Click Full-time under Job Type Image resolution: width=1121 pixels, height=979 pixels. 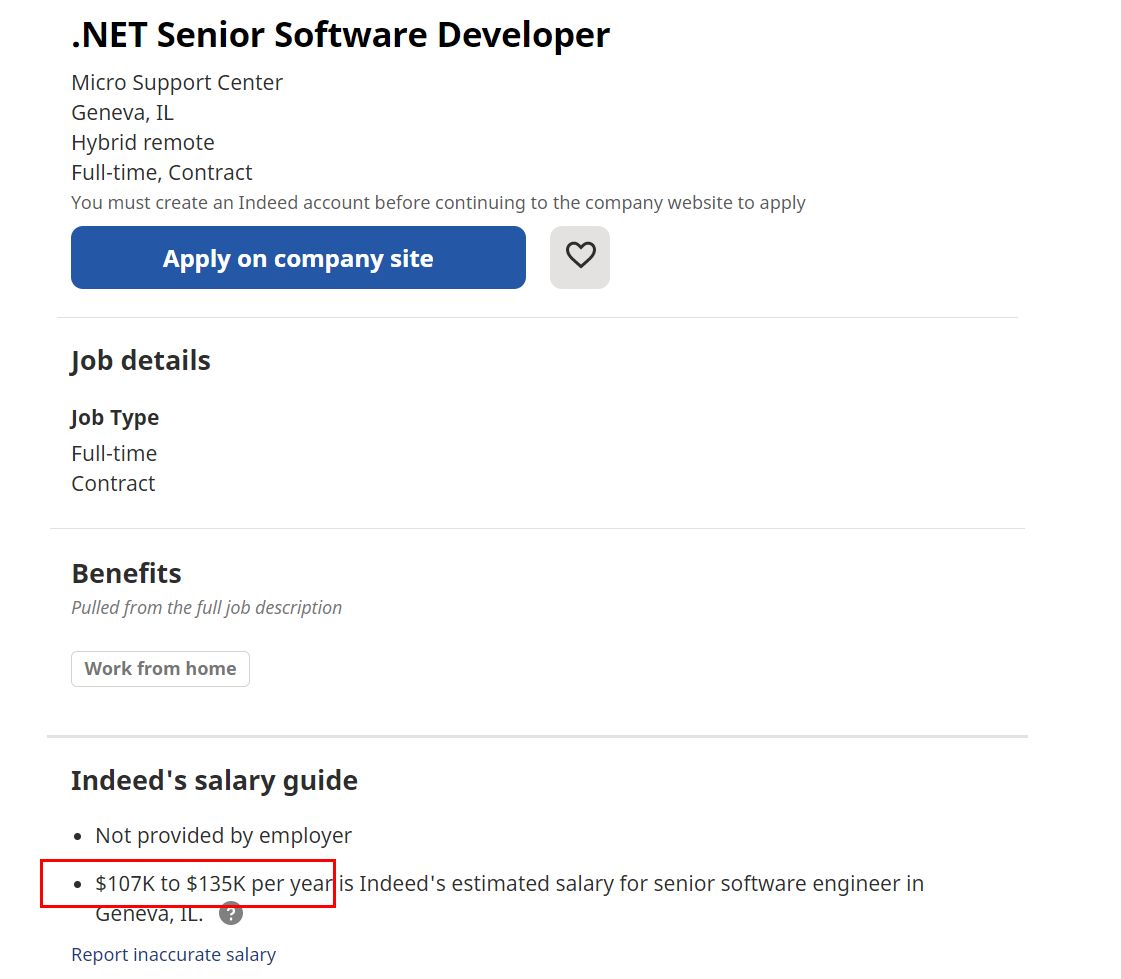[114, 454]
